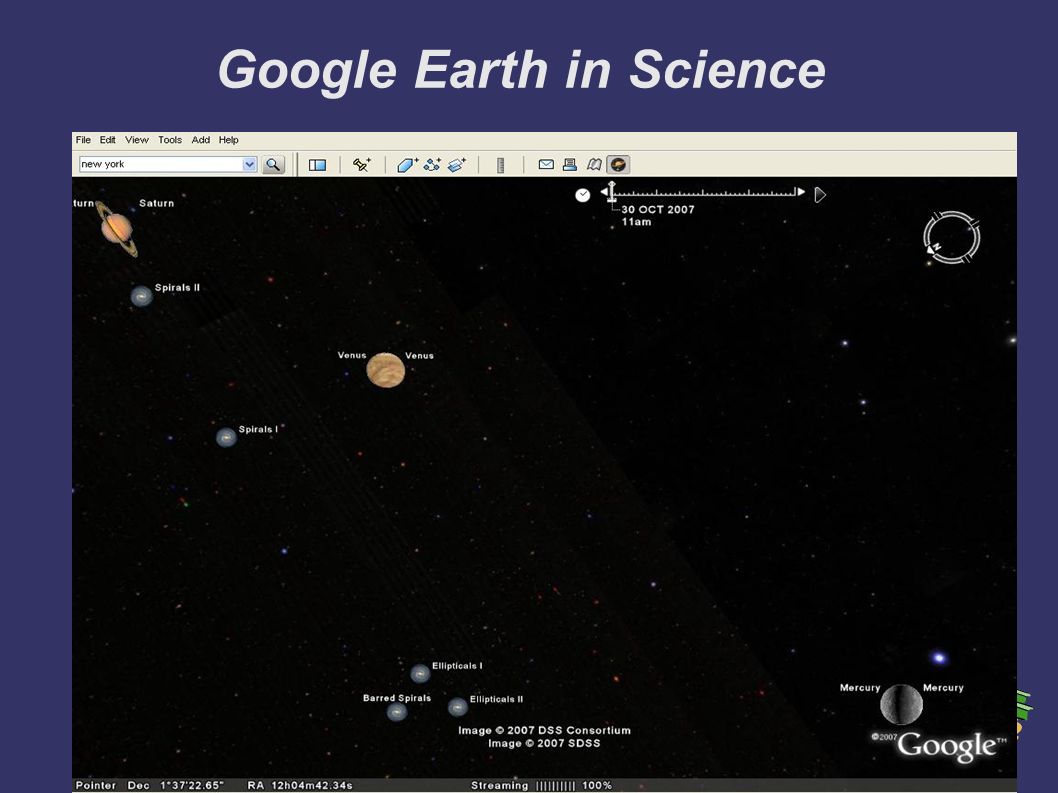Toggle the Sky/Earth switch icon
Viewport: 1058px width, 793px height.
point(618,164)
